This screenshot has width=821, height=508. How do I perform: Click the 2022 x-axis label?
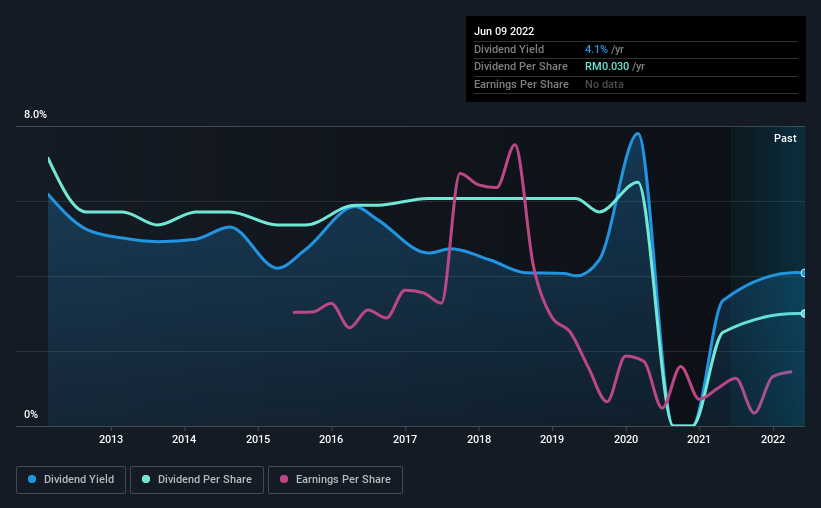pyautogui.click(x=773, y=439)
